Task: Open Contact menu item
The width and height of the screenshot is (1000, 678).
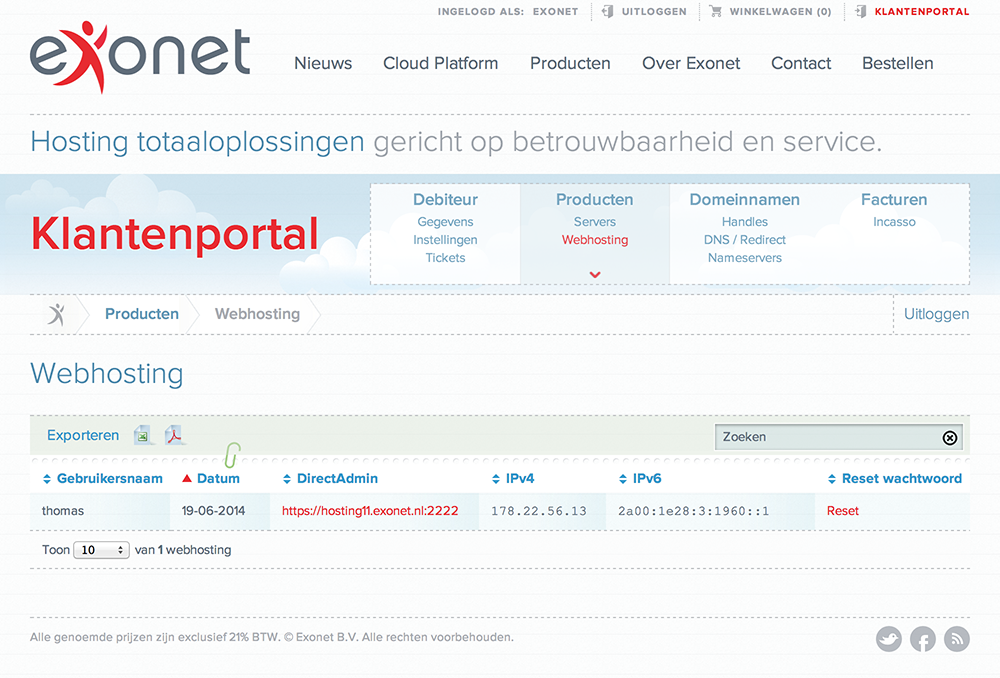Action: point(801,63)
